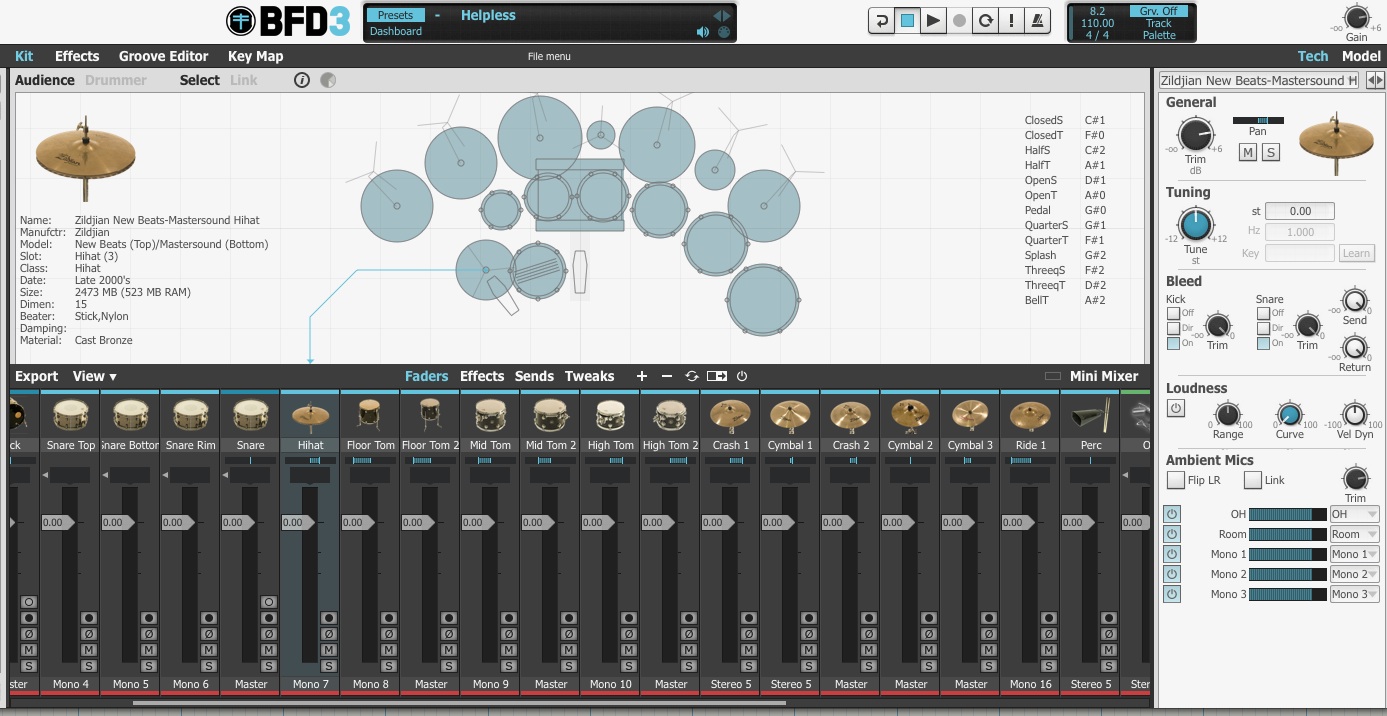Start playback with the Play button
Viewport: 1387px width, 716px height.
tap(933, 20)
